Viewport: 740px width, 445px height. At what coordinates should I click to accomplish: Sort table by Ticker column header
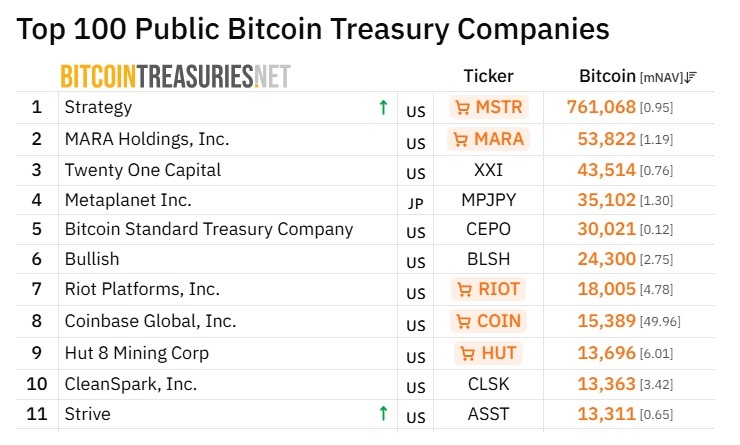coord(488,76)
